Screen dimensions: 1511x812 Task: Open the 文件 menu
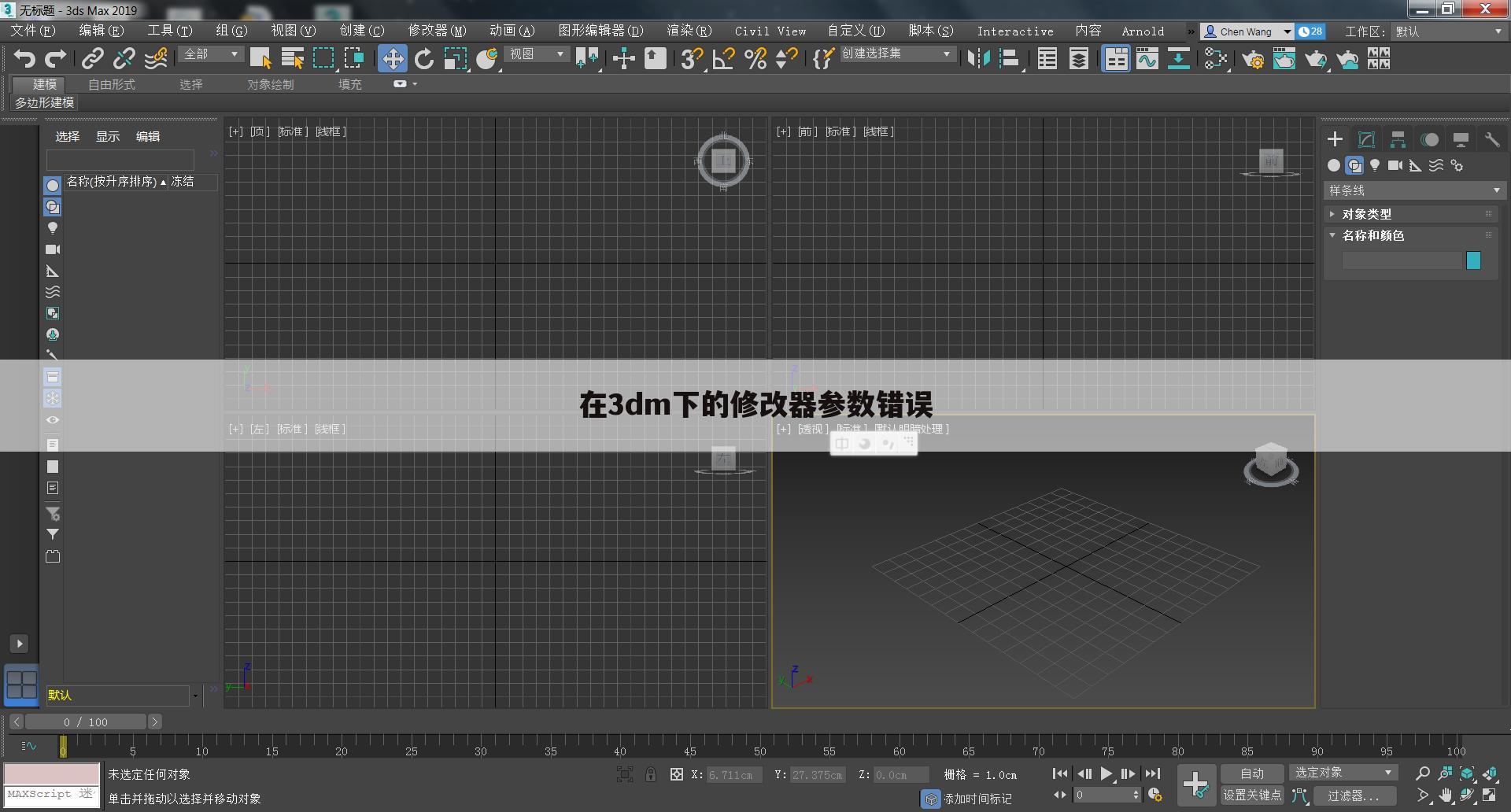[32, 31]
